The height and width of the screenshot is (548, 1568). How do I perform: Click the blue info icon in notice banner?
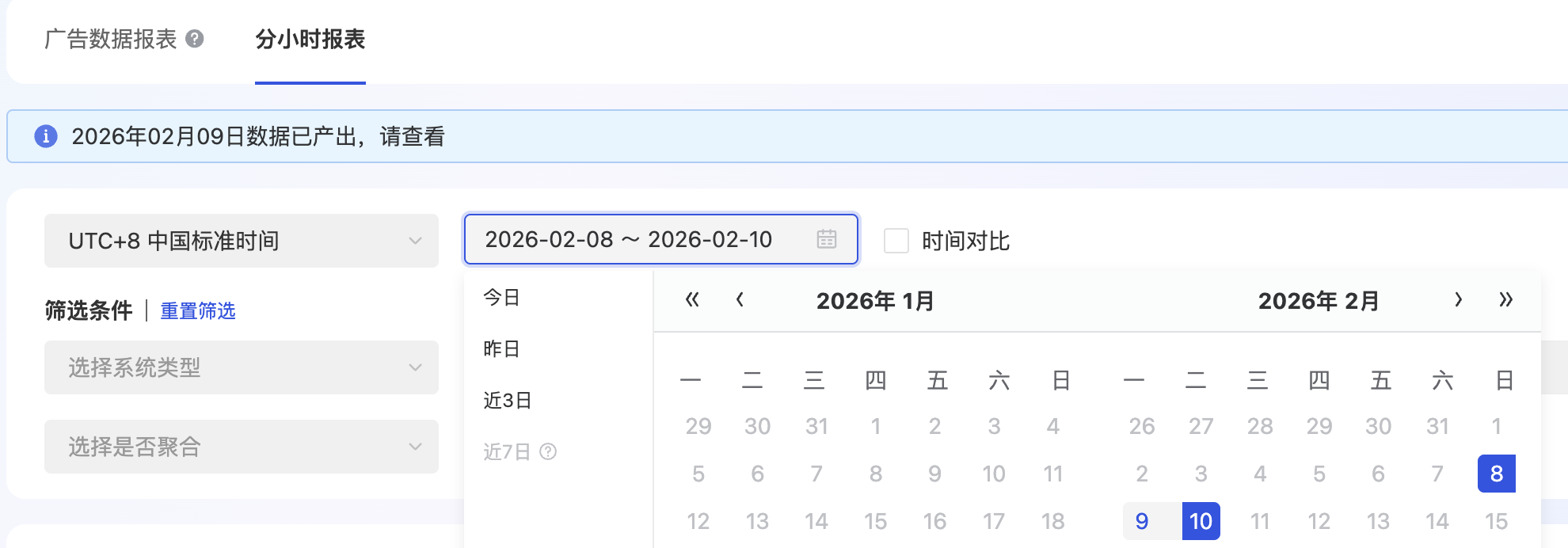pos(46,136)
